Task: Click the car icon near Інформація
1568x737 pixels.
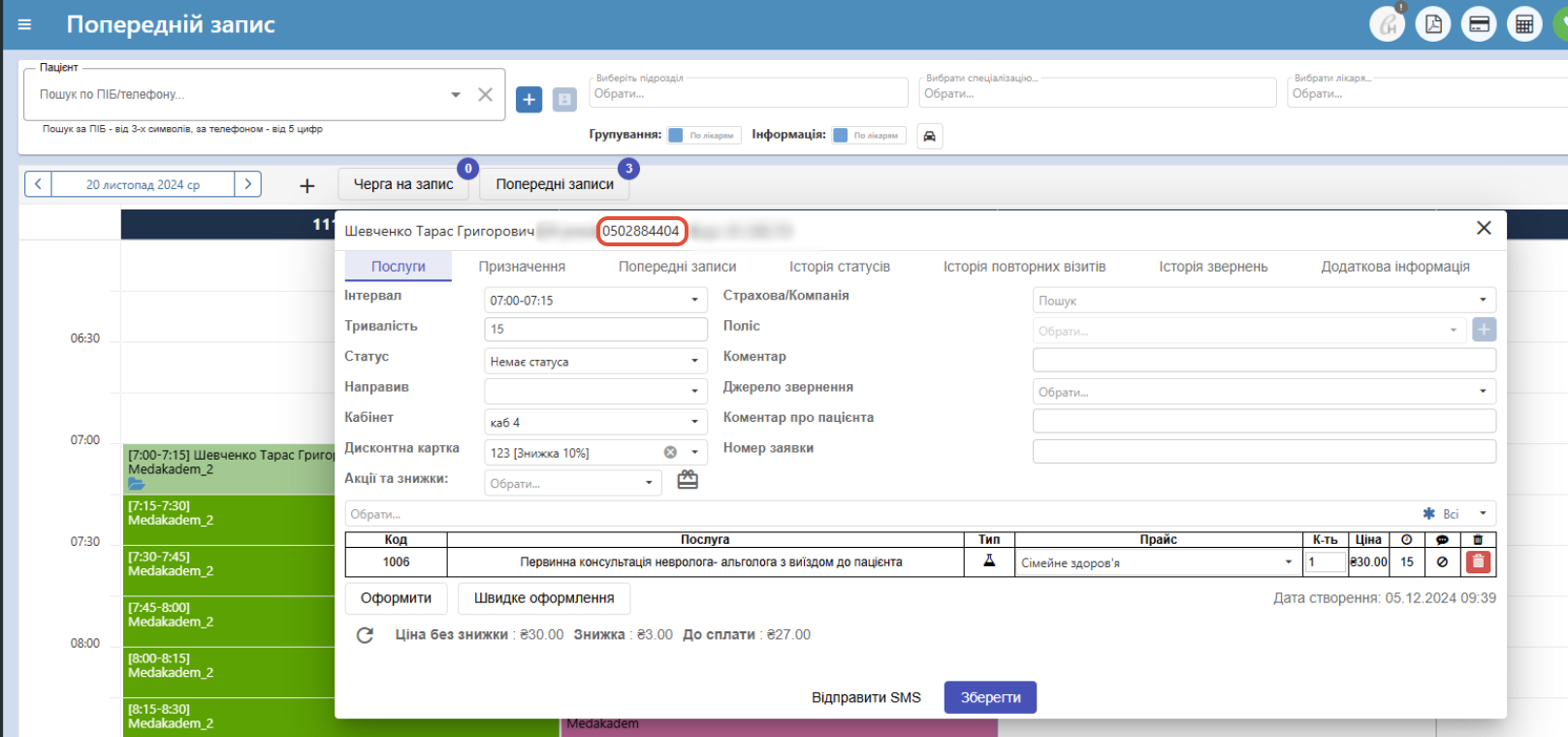Action: pos(929,136)
